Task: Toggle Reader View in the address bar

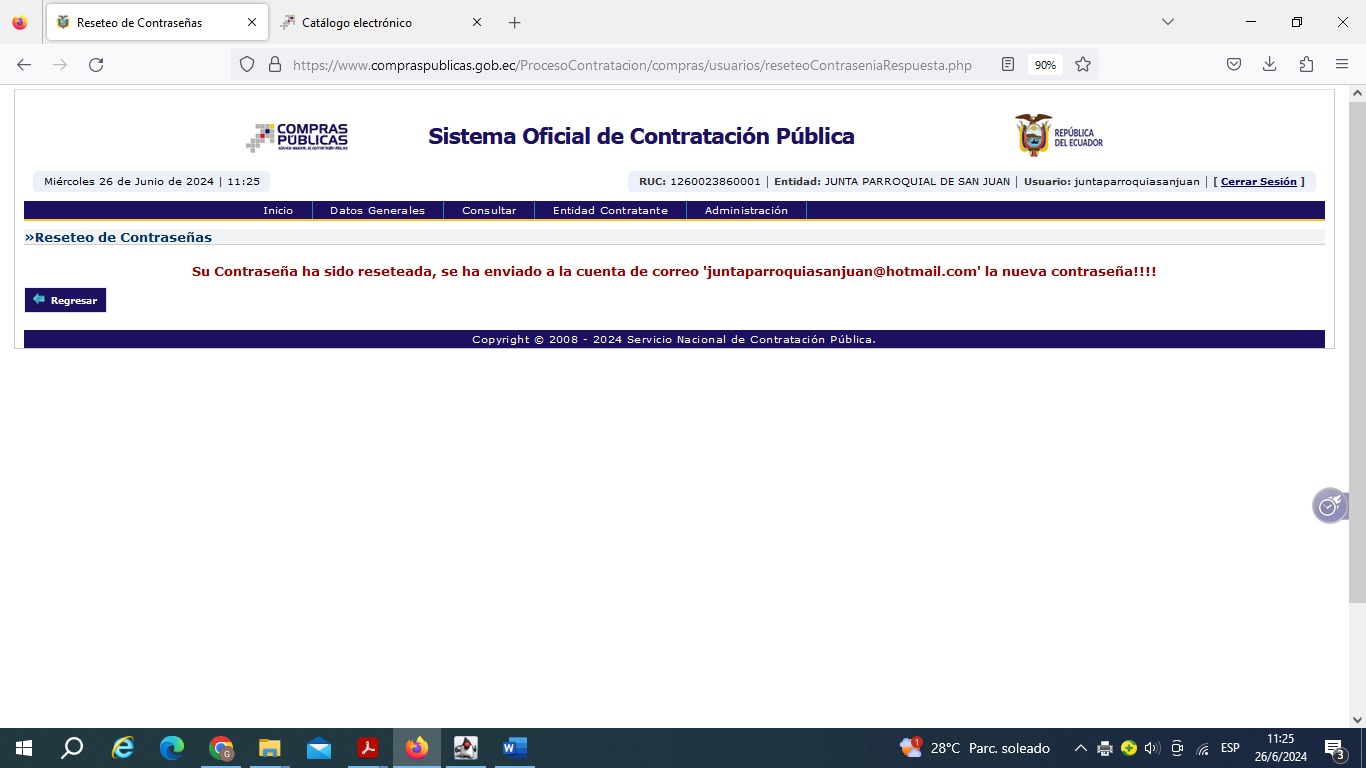Action: [1008, 65]
